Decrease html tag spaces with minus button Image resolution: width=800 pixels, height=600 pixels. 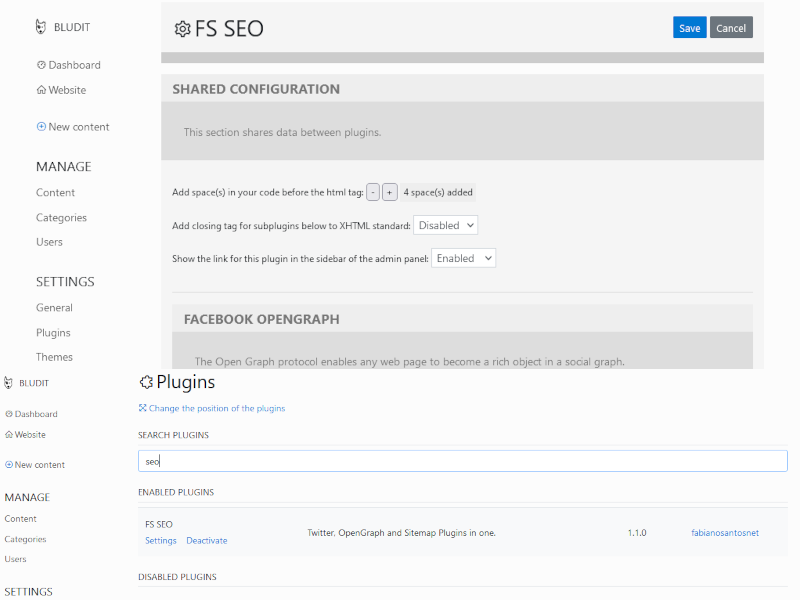click(x=373, y=192)
